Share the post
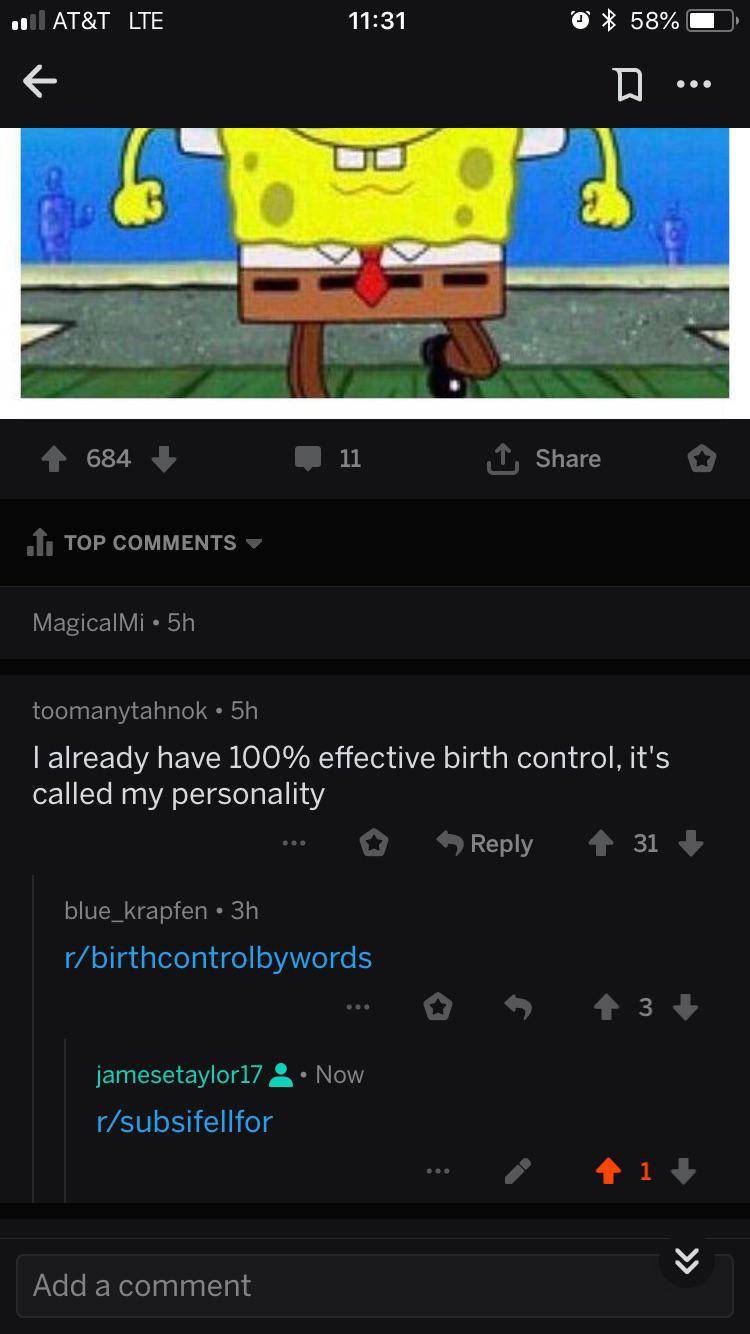The width and height of the screenshot is (750, 1334). pos(543,458)
